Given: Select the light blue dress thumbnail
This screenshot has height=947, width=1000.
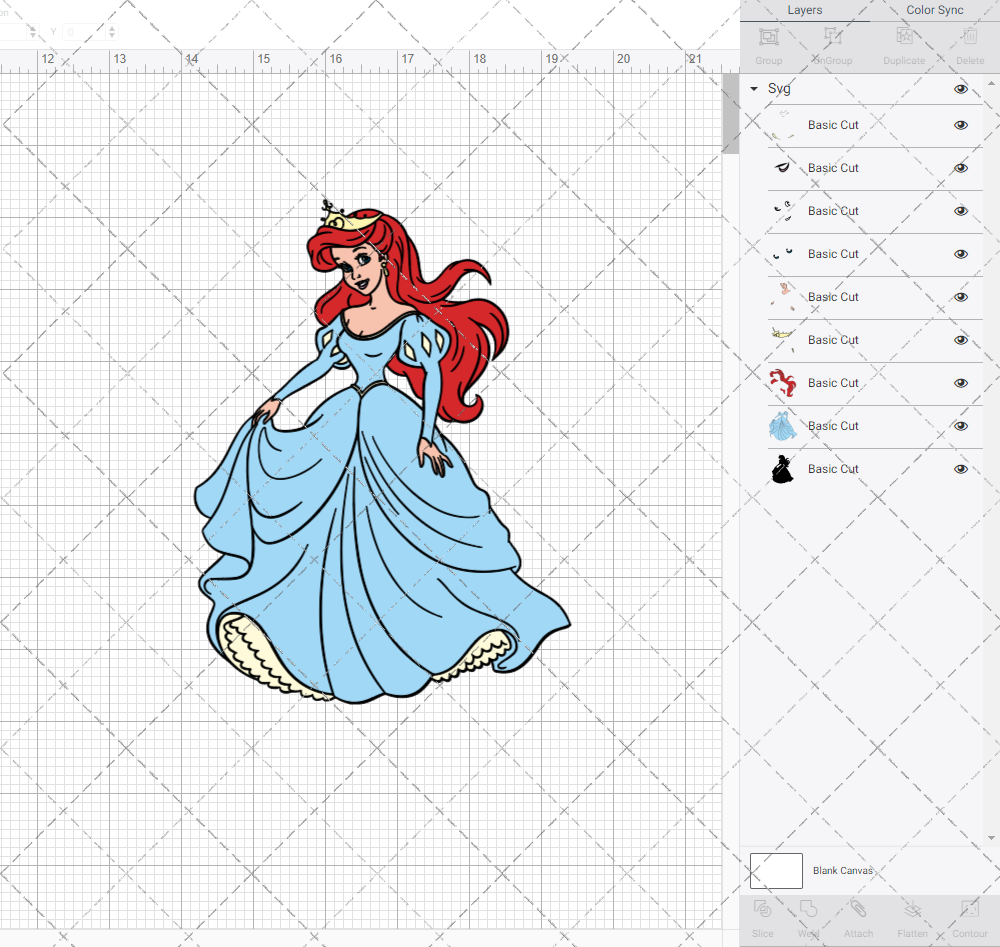Looking at the screenshot, I should (x=783, y=426).
